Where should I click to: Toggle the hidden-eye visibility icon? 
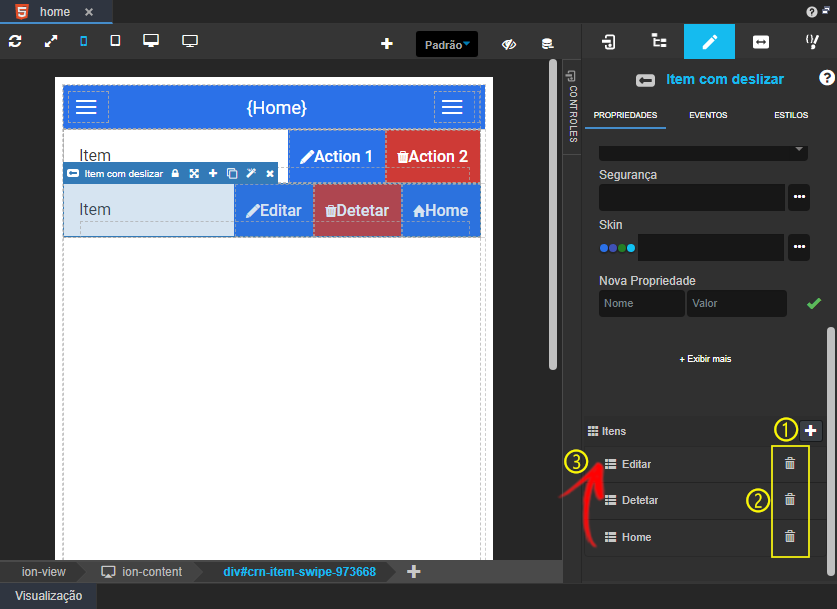(x=509, y=44)
